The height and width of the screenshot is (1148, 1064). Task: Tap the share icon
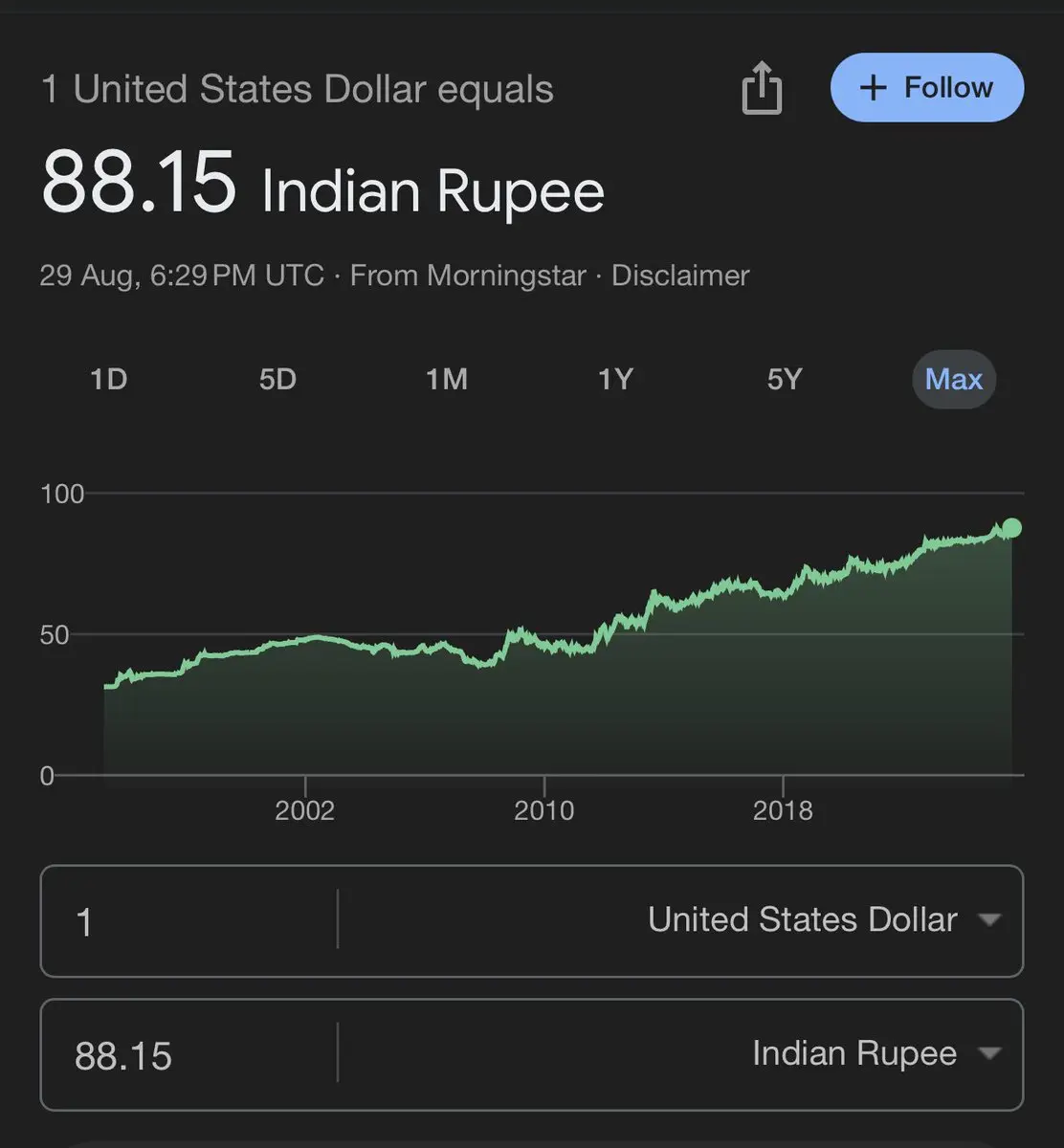pos(762,88)
